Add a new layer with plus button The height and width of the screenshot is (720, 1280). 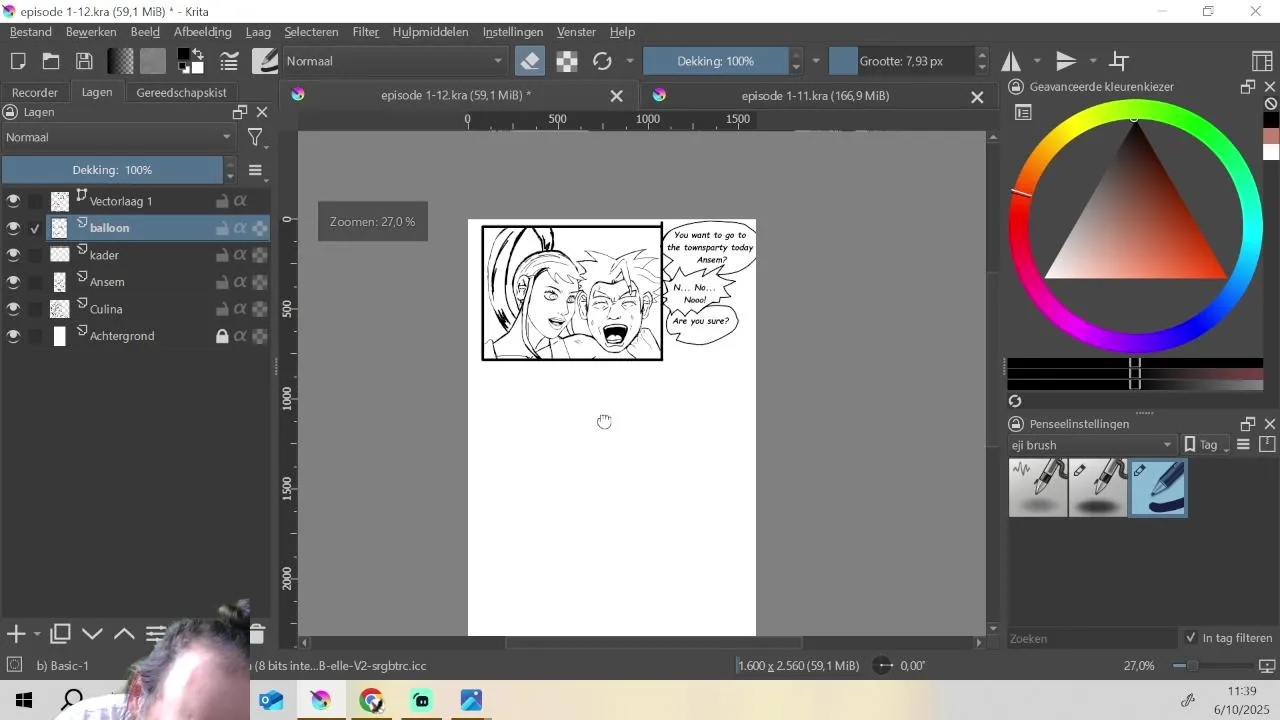[x=16, y=634]
